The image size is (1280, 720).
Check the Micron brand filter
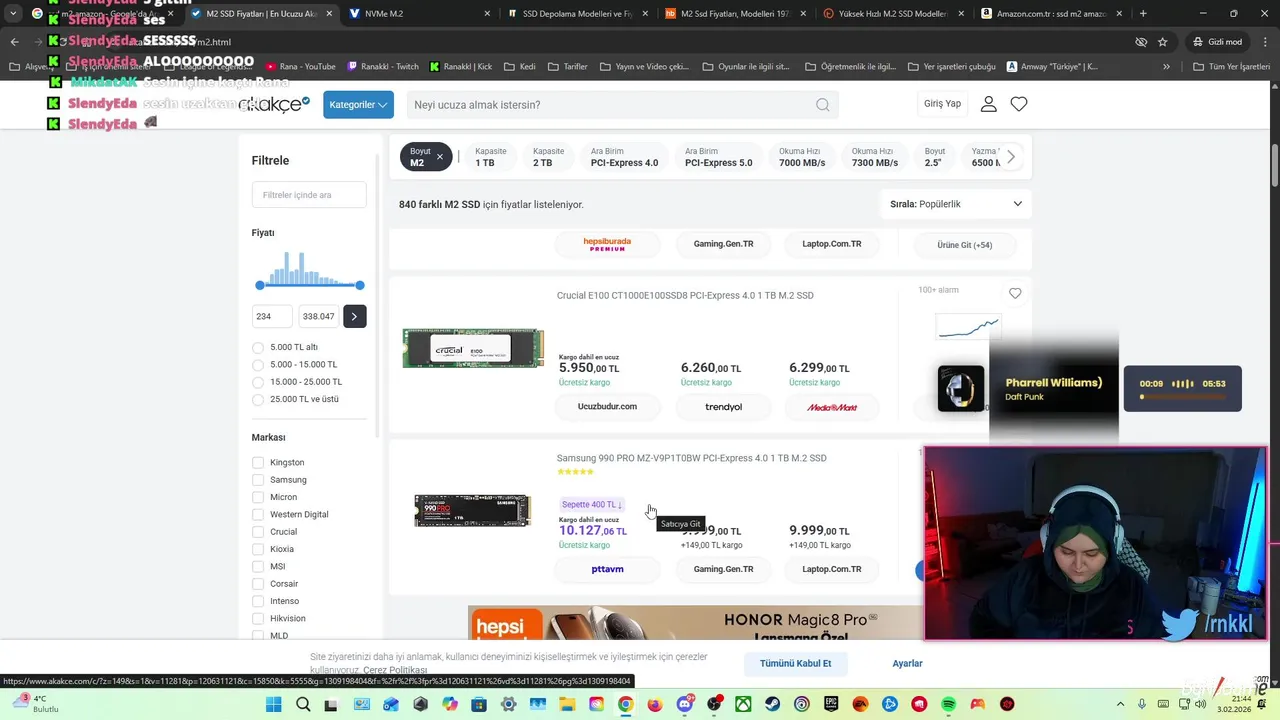(x=258, y=497)
